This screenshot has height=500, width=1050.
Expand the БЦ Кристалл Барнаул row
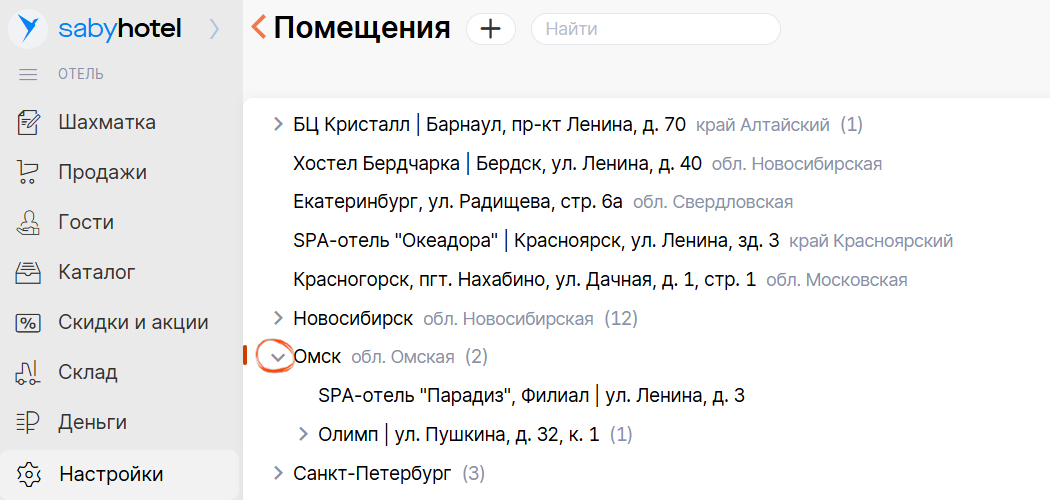pyautogui.click(x=278, y=125)
